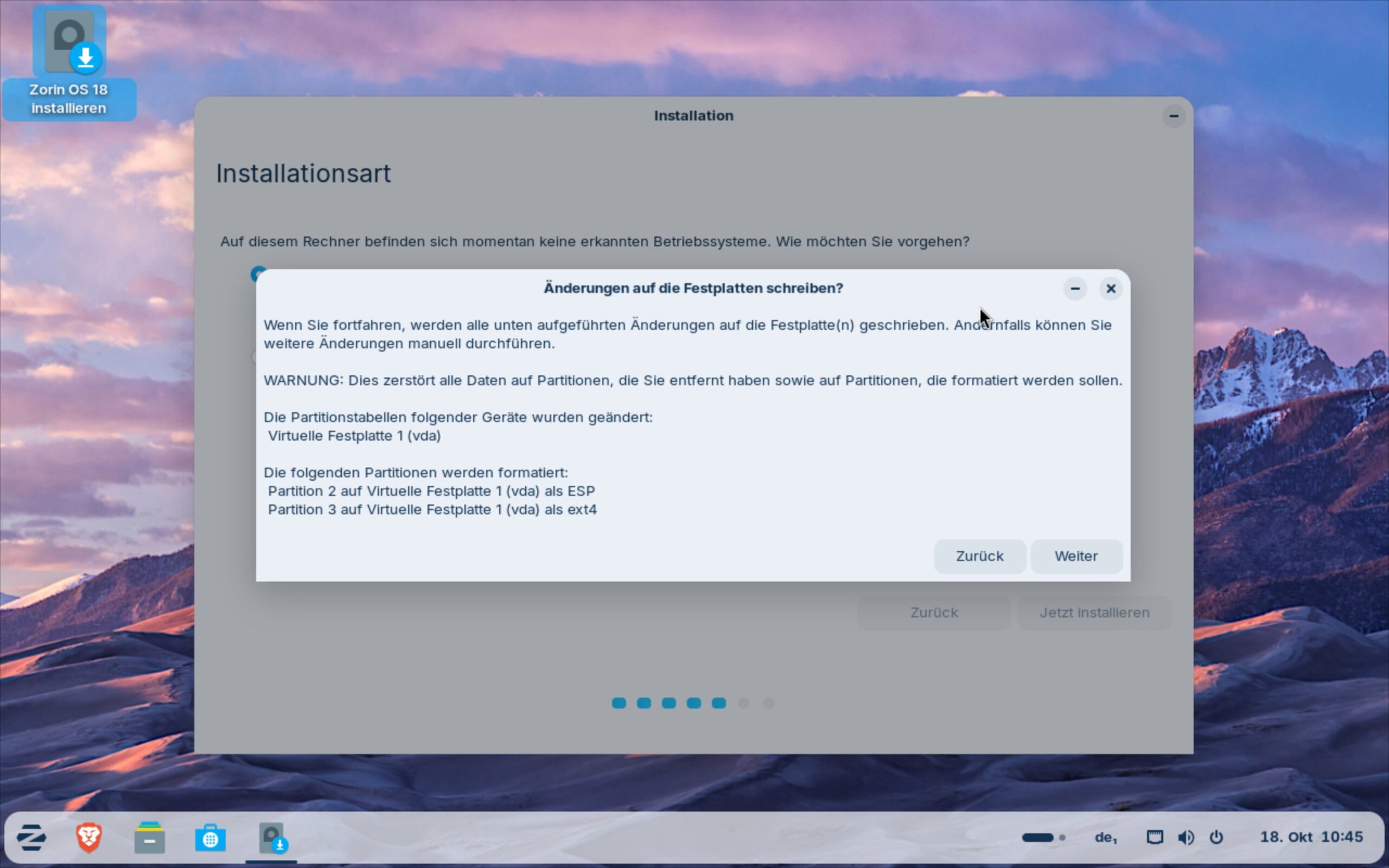The height and width of the screenshot is (868, 1389).
Task: Click the workspace switcher indicator in the panel
Action: click(1043, 837)
